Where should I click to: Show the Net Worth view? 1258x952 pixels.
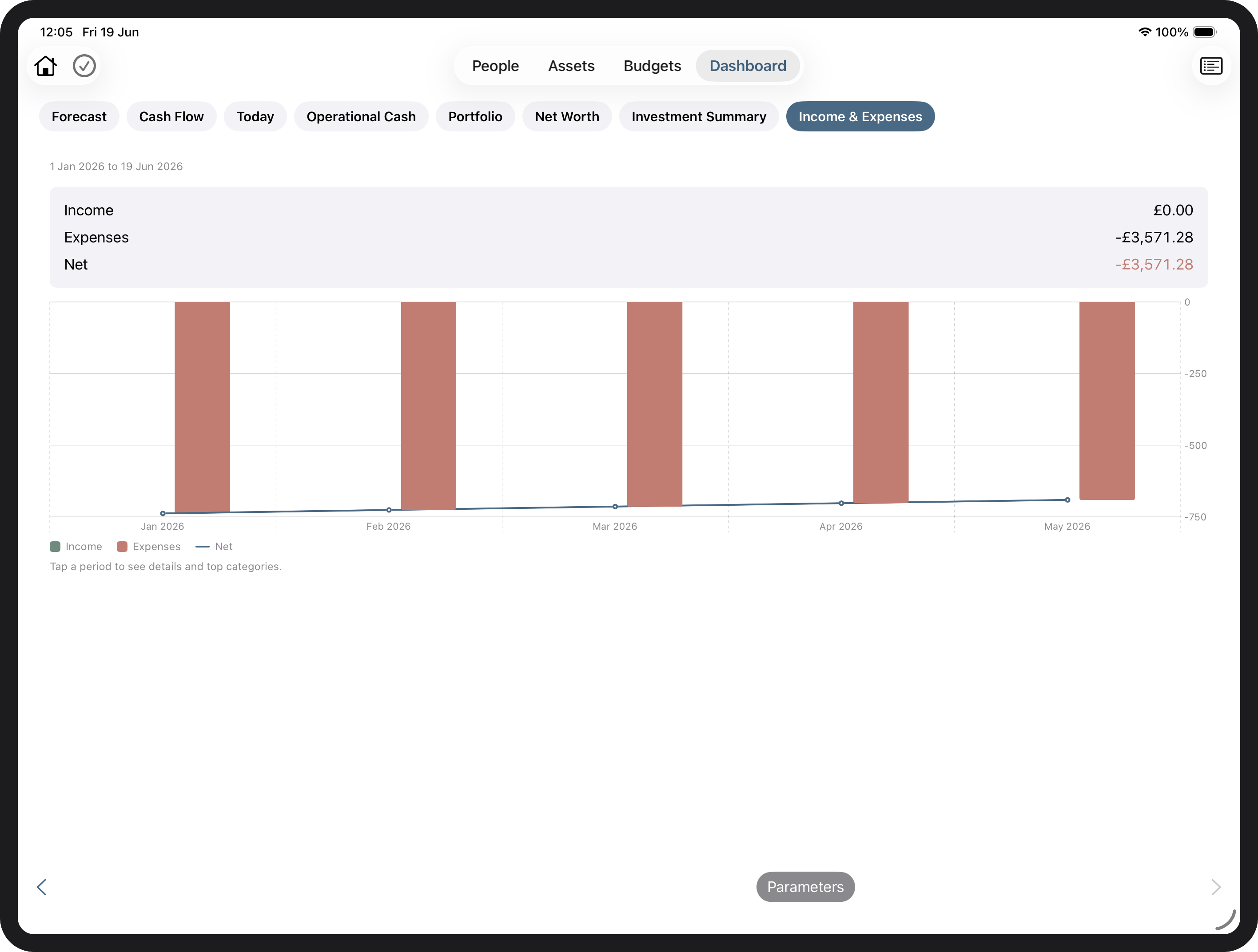(566, 116)
